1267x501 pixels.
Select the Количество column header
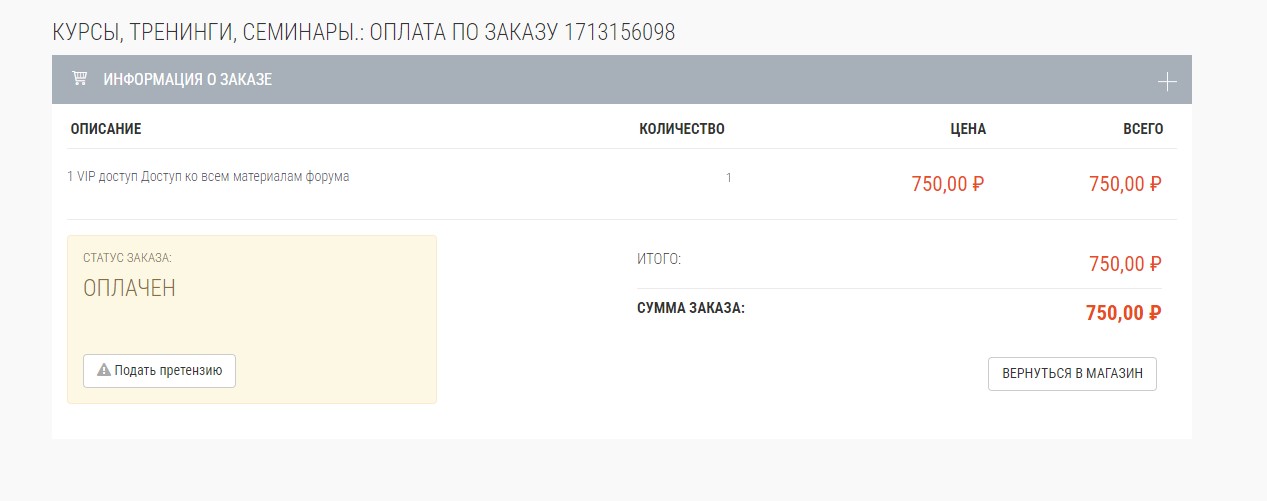[x=682, y=129]
